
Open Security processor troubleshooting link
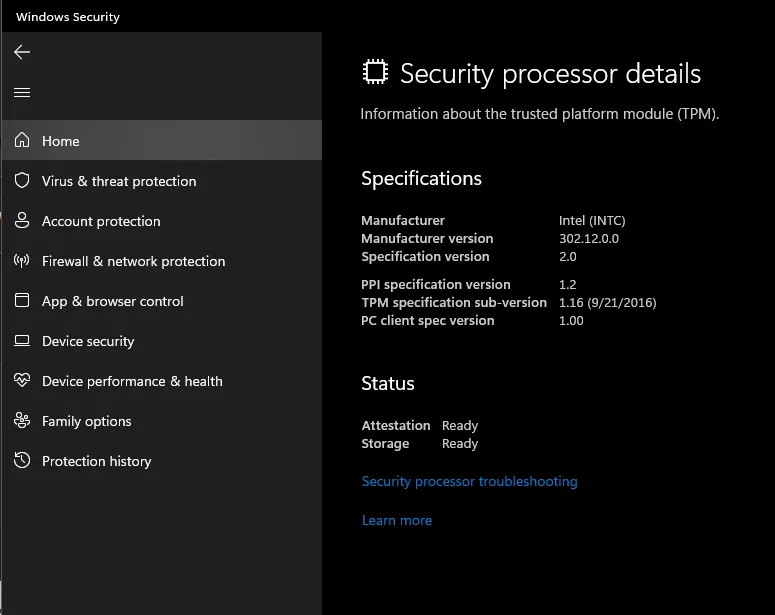470,482
